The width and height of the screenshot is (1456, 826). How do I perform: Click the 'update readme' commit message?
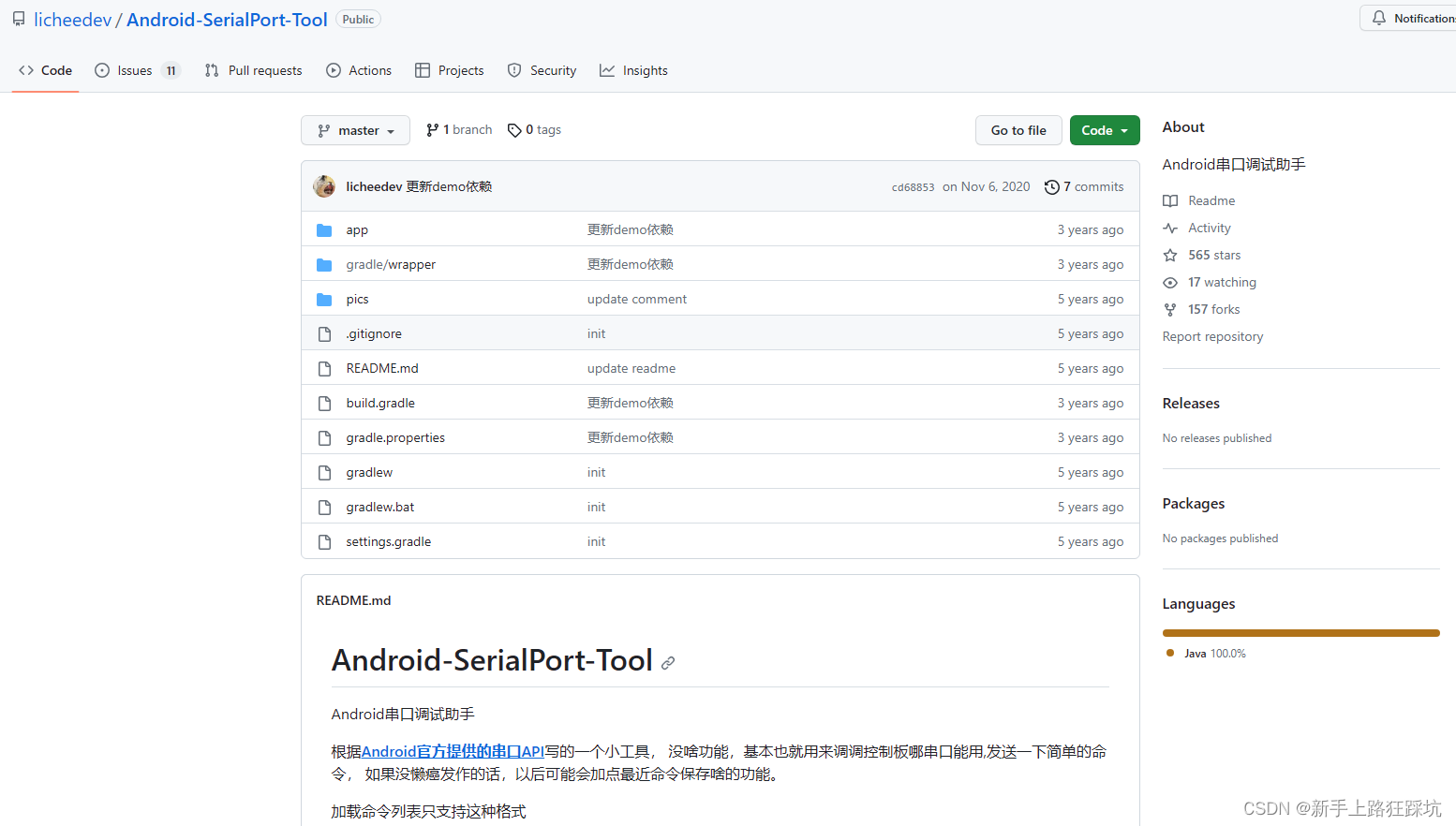pos(631,368)
